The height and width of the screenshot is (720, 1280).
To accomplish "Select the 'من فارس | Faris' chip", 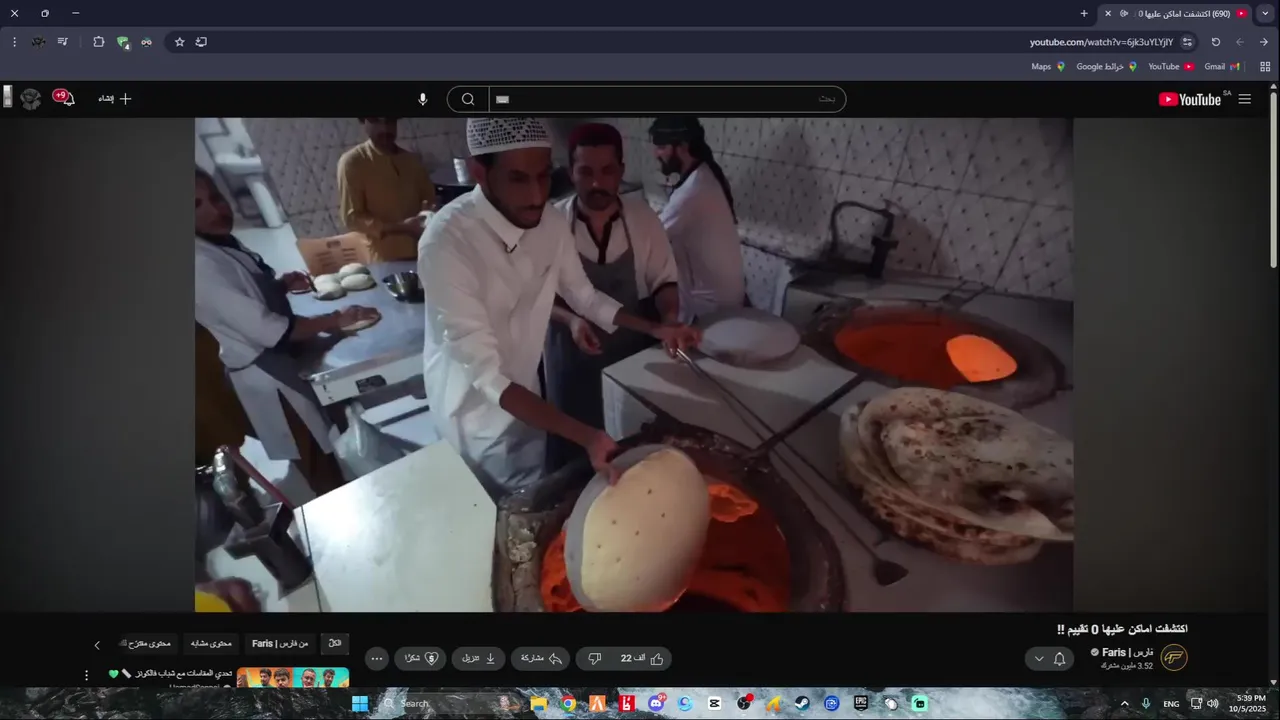I will pyautogui.click(x=280, y=643).
